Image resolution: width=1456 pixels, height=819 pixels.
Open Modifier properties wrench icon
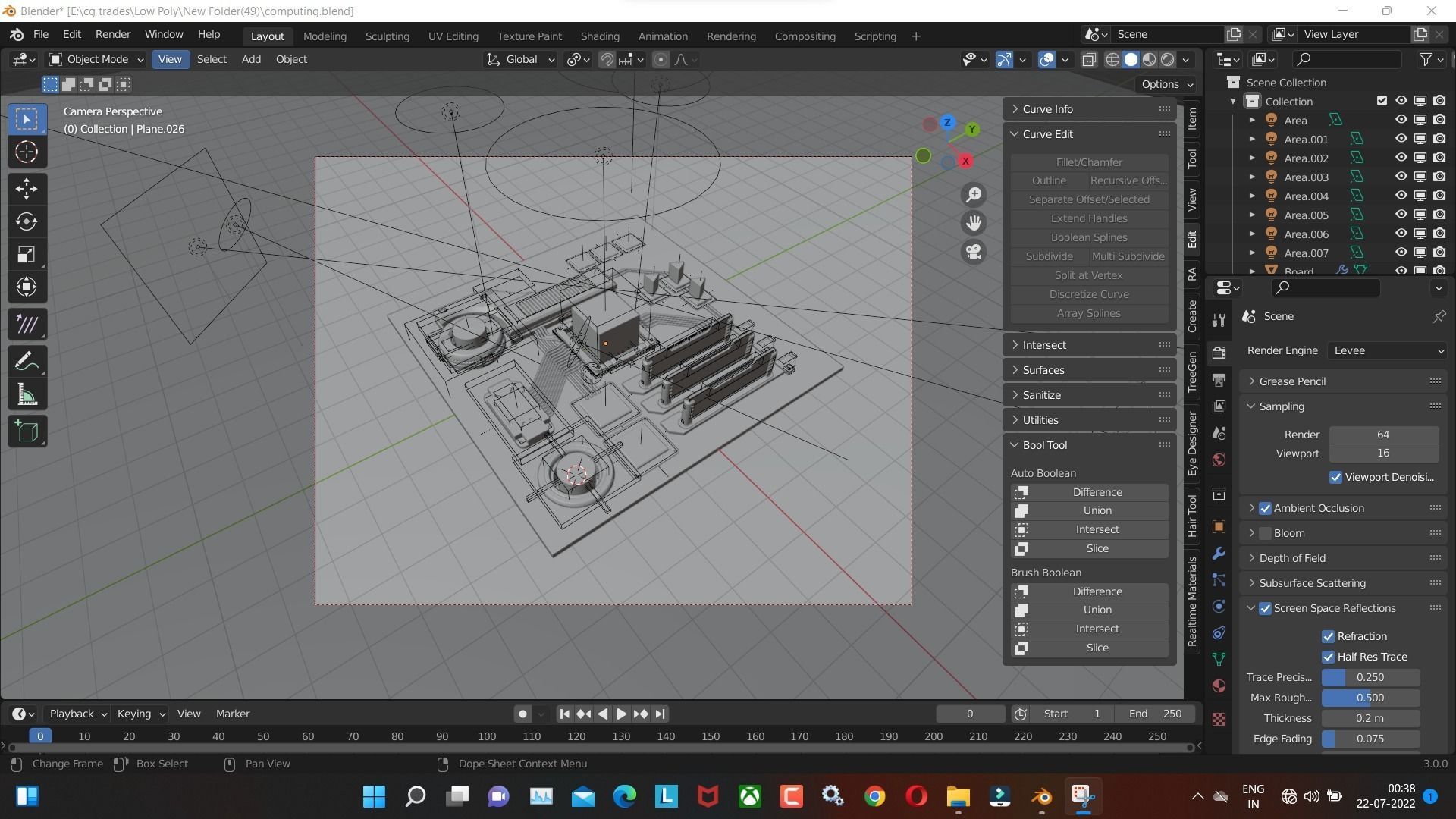tap(1219, 553)
